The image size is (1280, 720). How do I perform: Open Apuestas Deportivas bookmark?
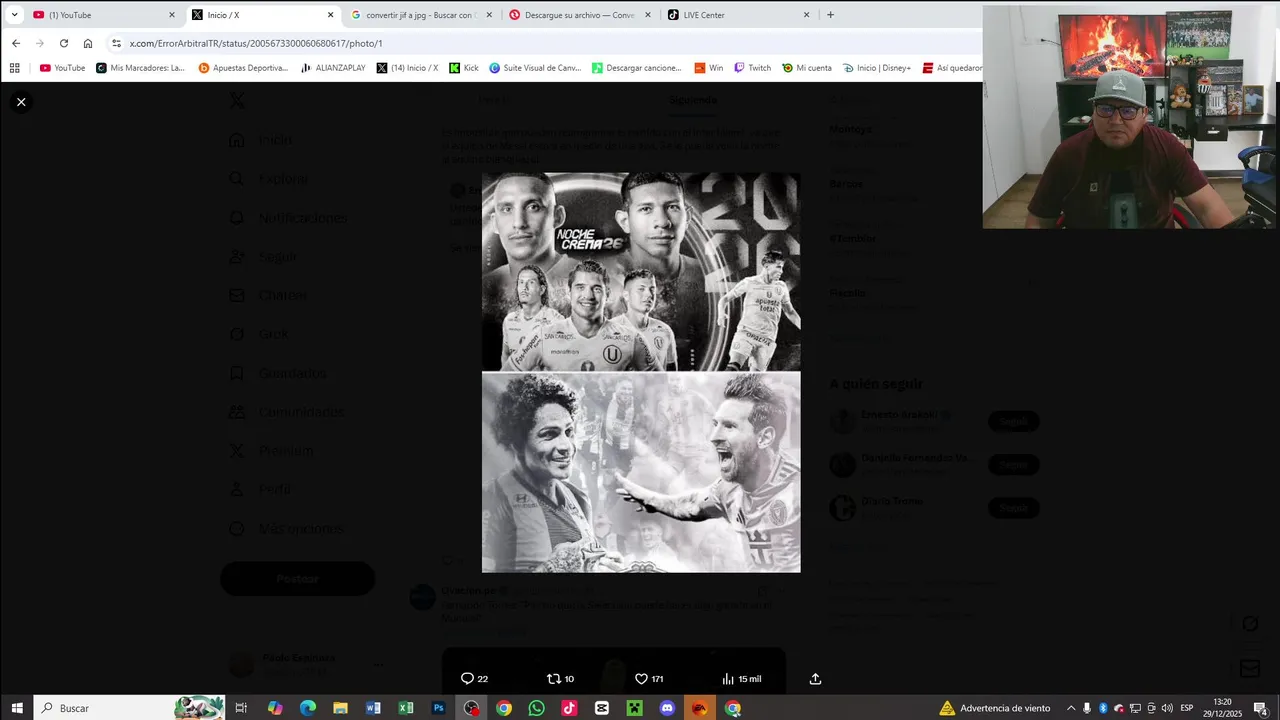click(243, 68)
